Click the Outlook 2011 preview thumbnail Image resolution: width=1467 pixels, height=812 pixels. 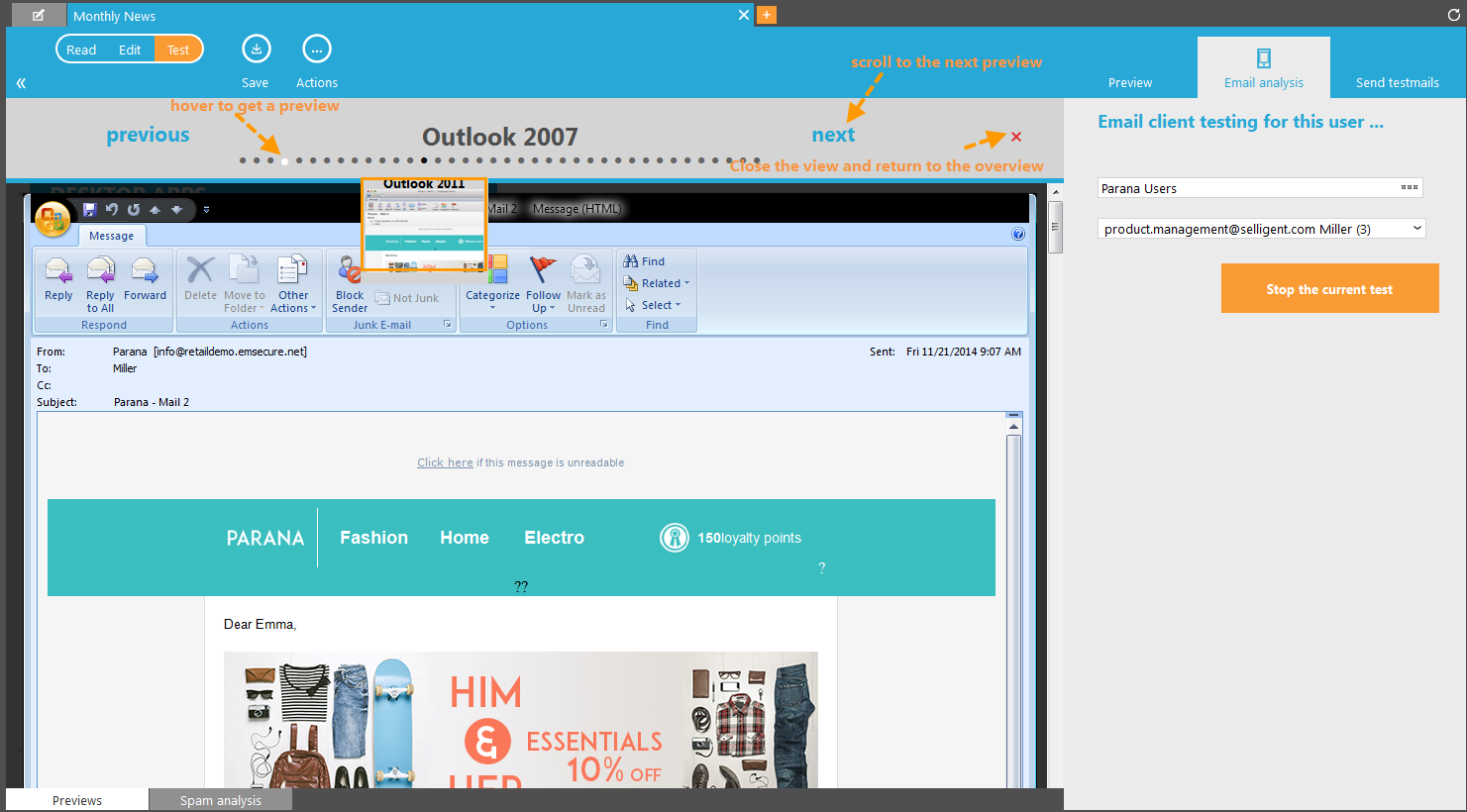click(424, 226)
